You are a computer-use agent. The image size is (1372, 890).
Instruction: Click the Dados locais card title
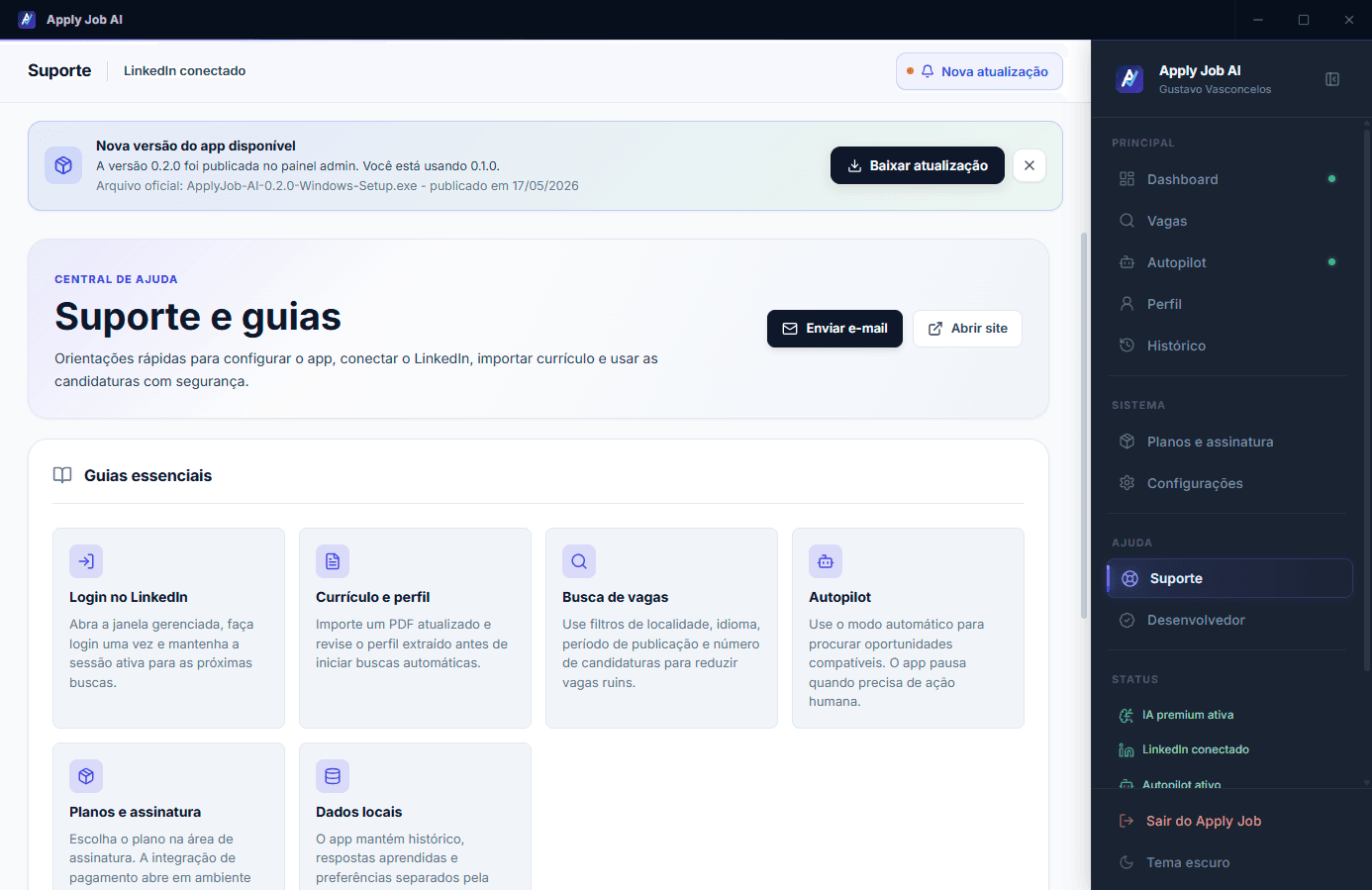(359, 812)
